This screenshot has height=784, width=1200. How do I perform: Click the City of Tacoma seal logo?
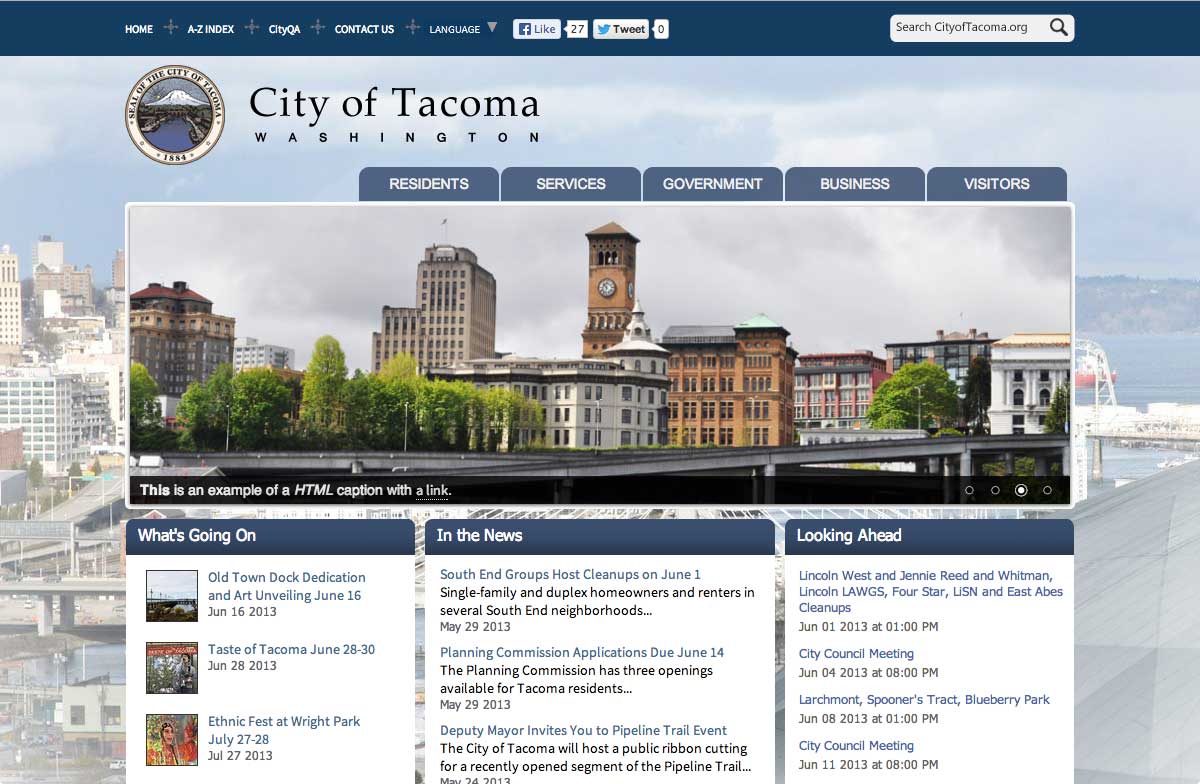click(x=175, y=115)
